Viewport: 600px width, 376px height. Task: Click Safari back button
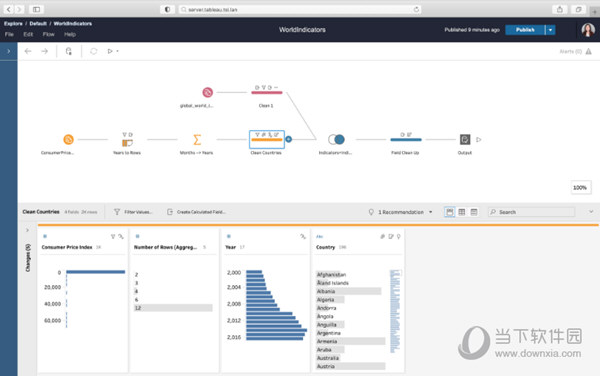coord(8,9)
